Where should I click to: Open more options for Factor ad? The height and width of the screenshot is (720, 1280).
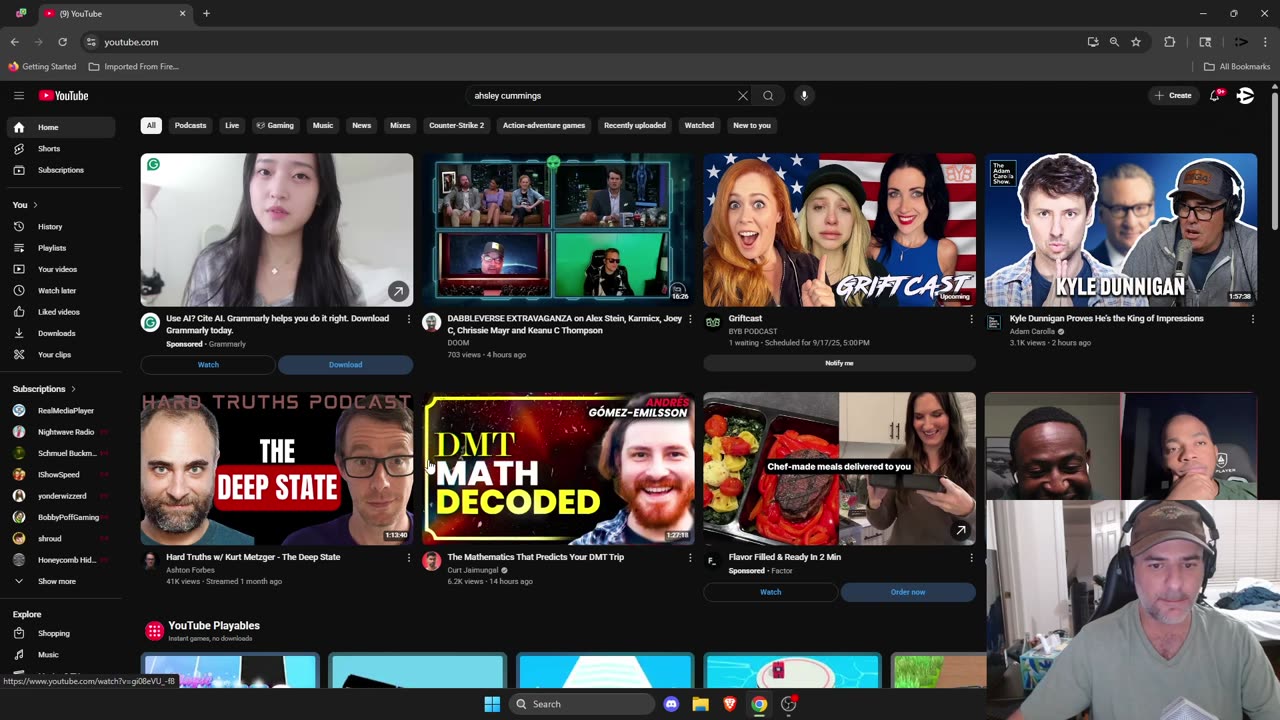pyautogui.click(x=971, y=558)
